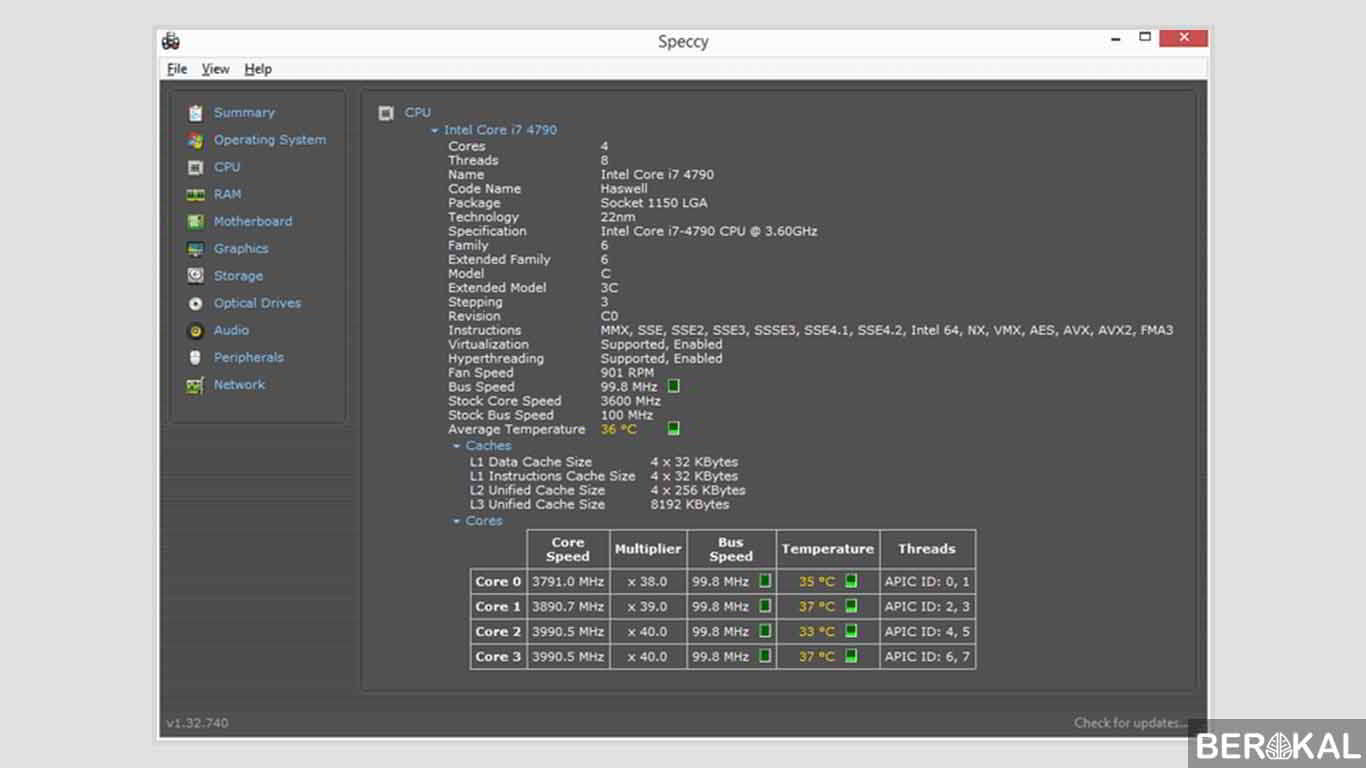Click the RAM module icon in sidebar

pos(195,194)
